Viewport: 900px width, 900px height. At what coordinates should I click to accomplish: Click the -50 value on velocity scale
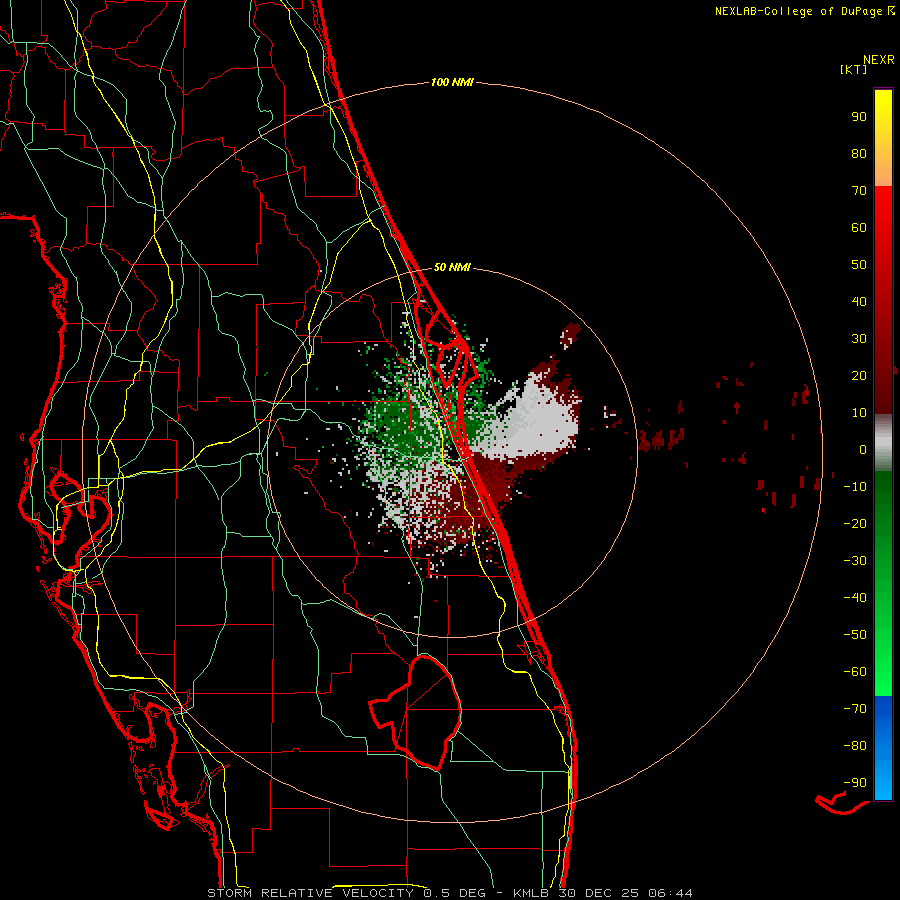[855, 635]
